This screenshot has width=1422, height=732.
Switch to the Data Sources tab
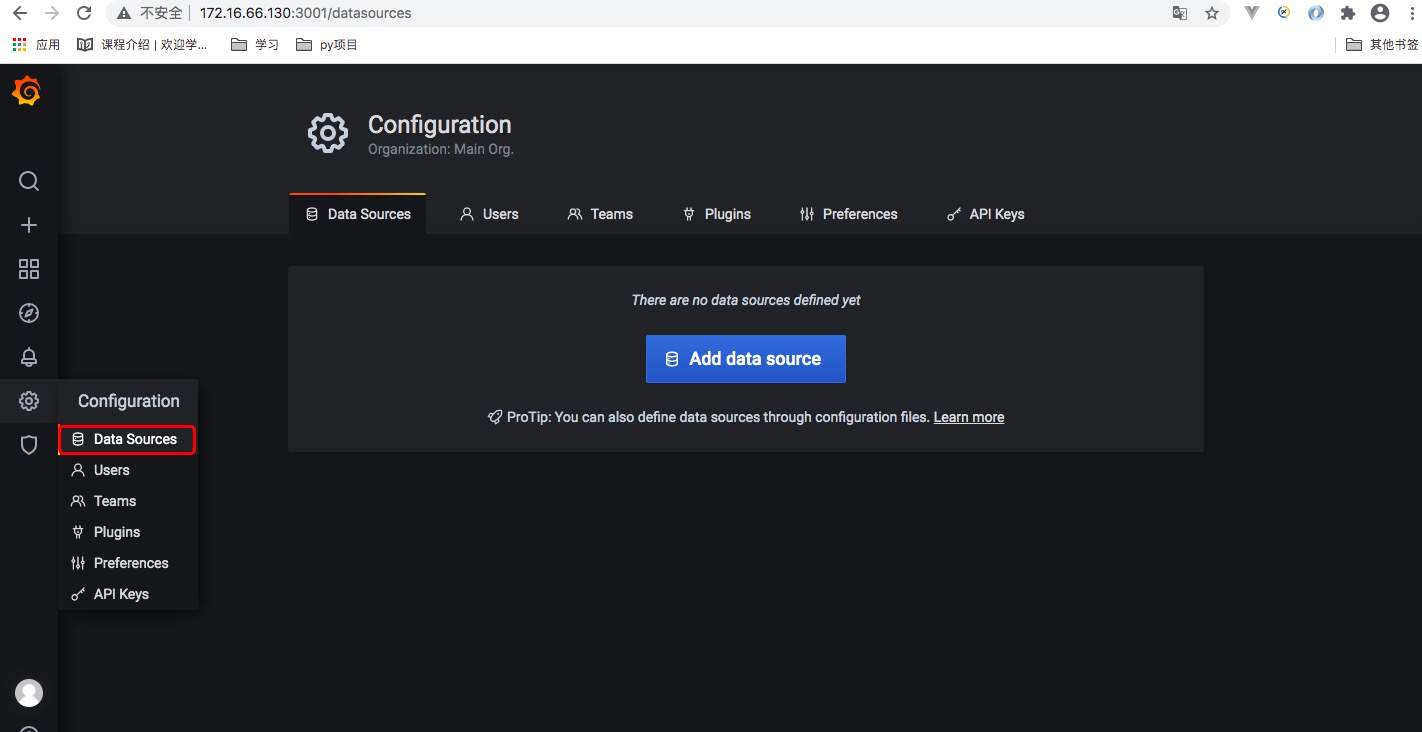coord(358,214)
